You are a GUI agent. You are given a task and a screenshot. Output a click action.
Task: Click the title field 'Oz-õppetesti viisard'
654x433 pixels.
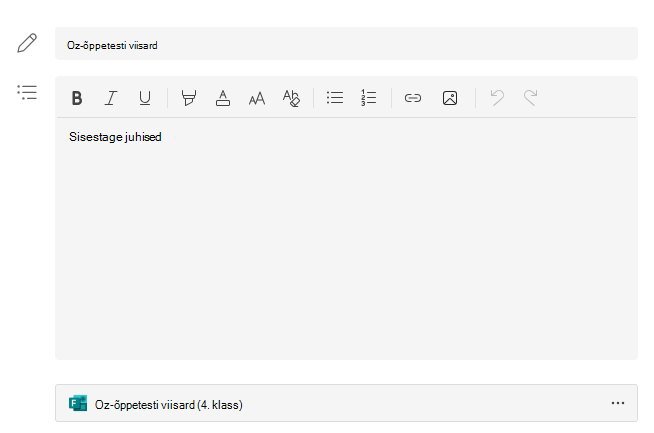(346, 43)
